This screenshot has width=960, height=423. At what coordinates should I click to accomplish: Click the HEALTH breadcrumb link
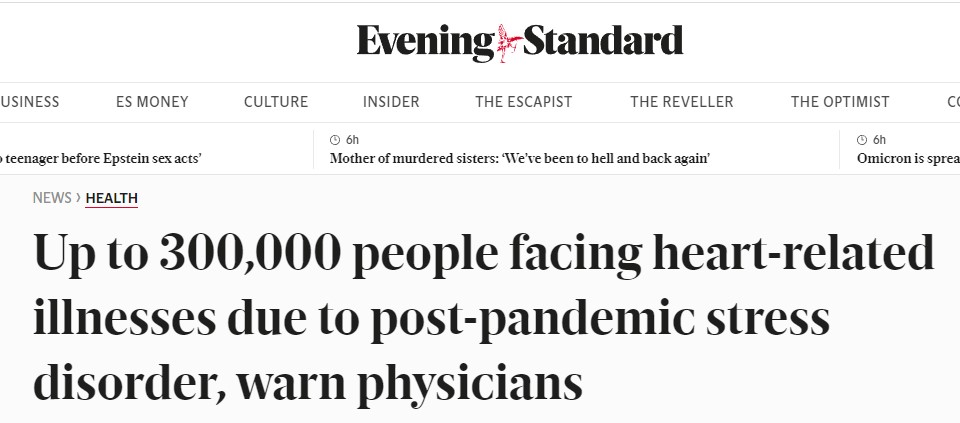[x=111, y=198]
